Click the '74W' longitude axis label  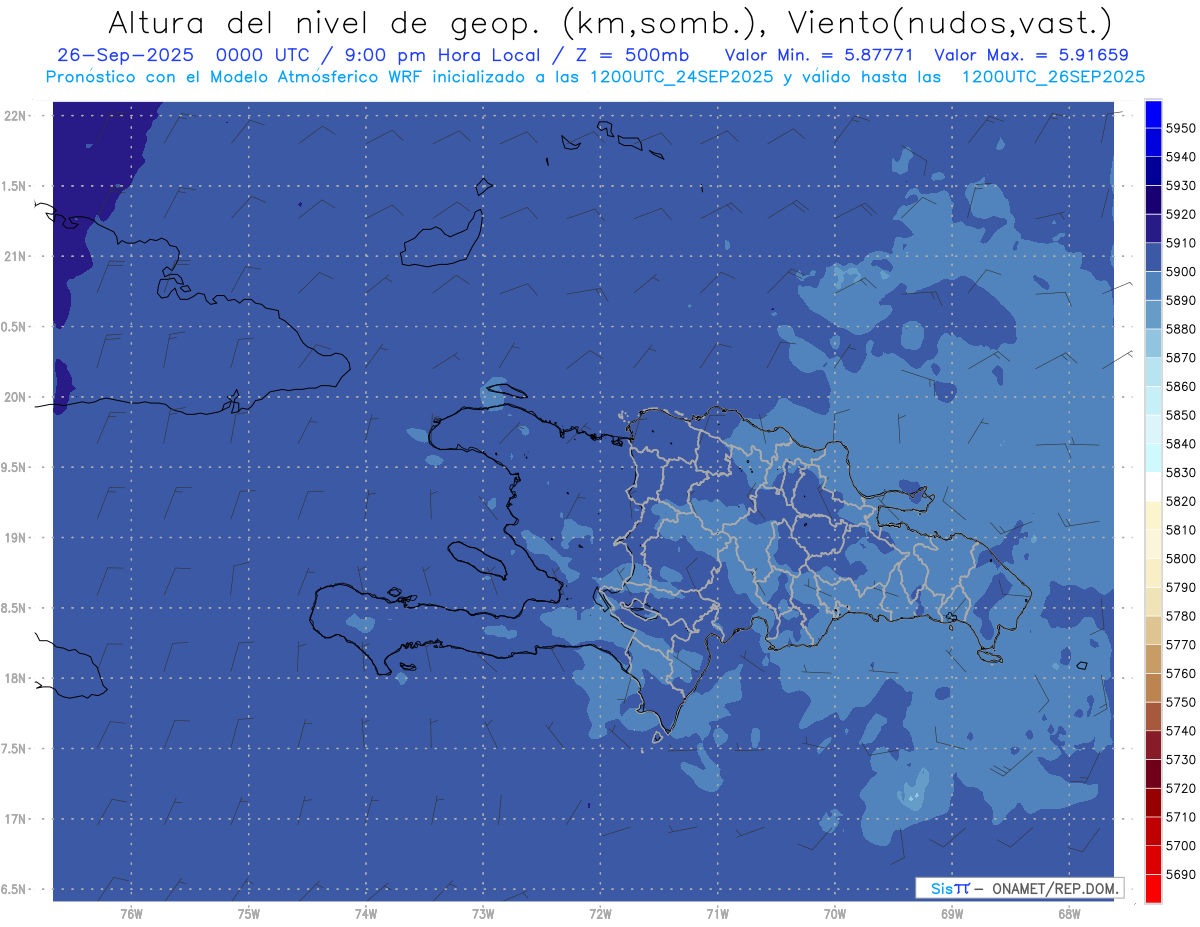click(x=365, y=913)
